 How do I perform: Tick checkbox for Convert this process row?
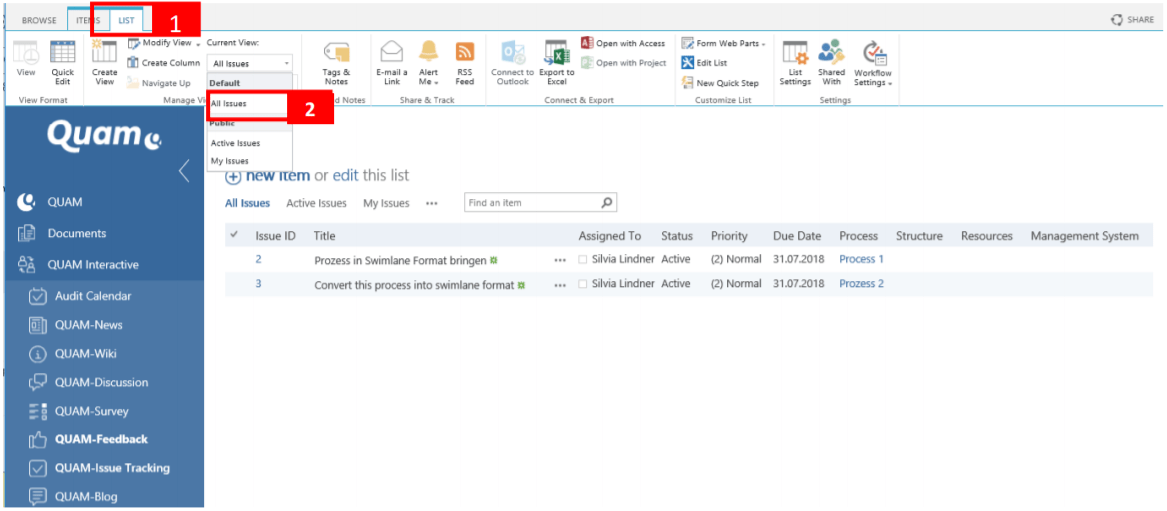tap(584, 285)
